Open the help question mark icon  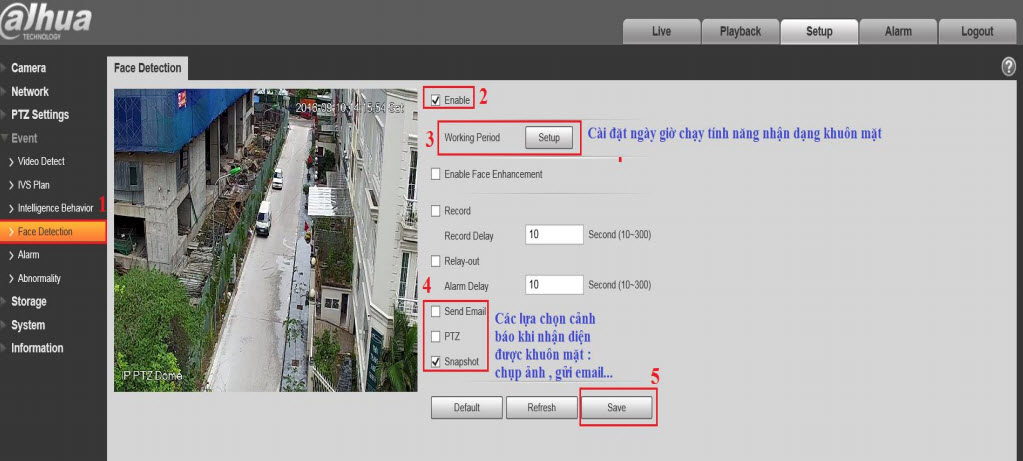[x=1009, y=66]
